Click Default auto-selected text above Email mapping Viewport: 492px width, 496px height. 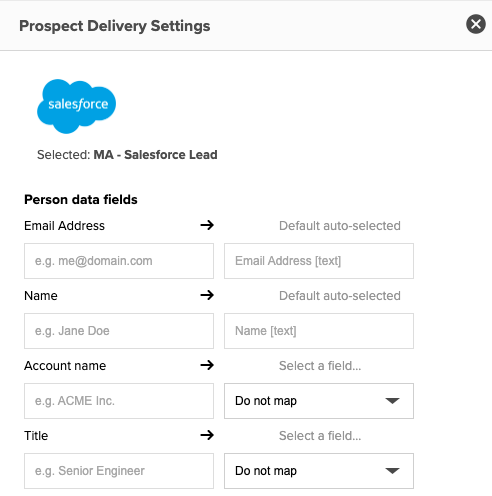coord(340,226)
